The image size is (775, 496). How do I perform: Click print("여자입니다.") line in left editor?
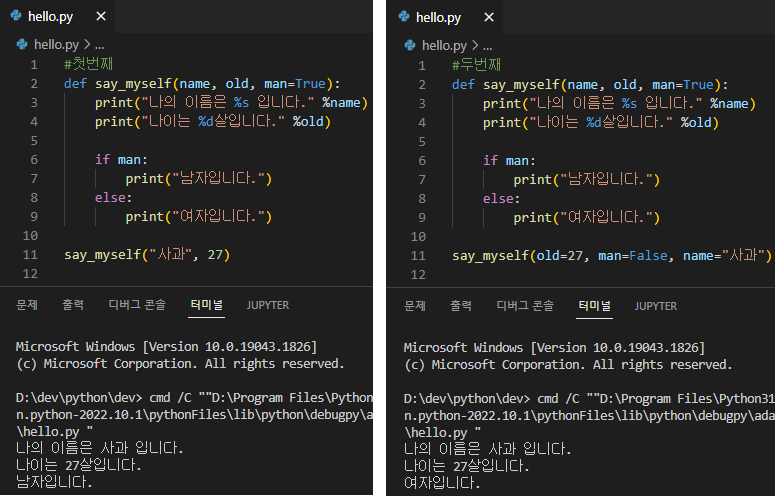click(x=199, y=216)
